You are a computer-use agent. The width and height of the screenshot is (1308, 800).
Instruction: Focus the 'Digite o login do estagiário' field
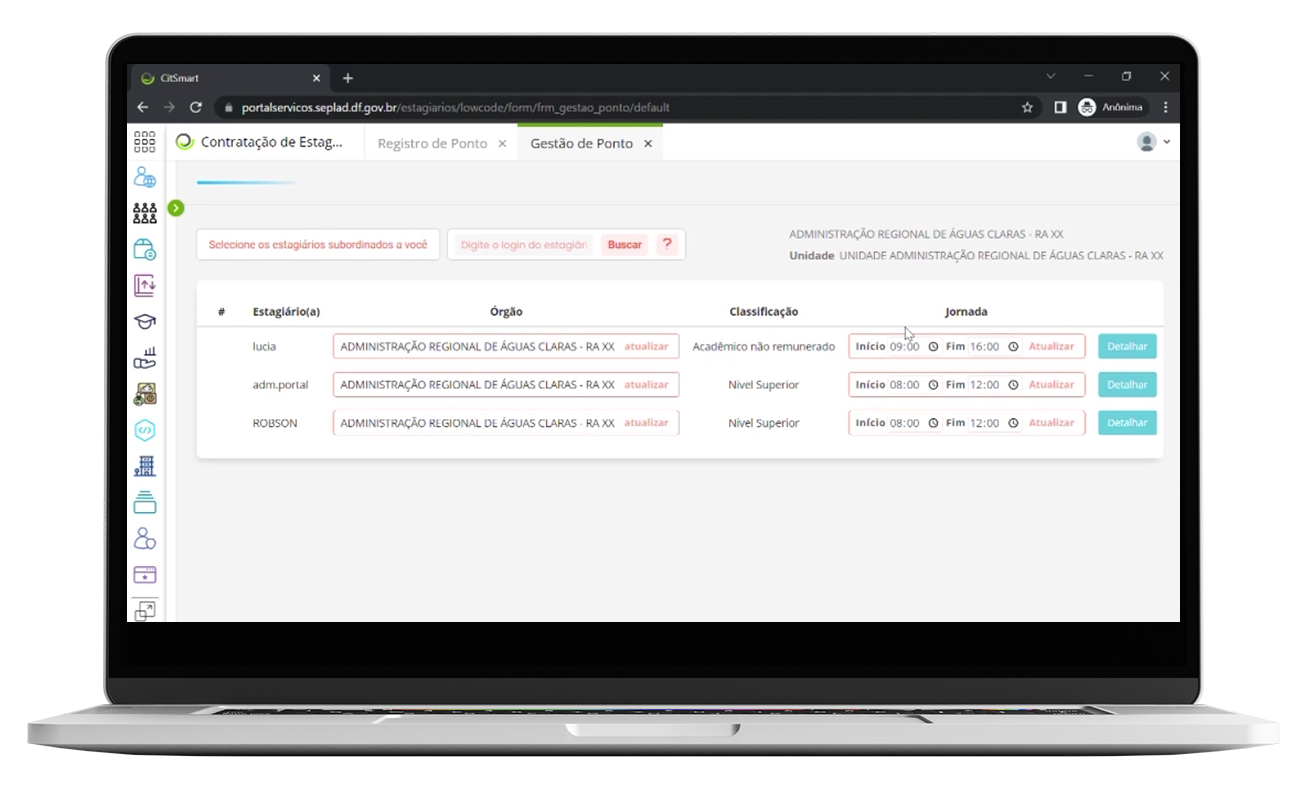point(523,245)
